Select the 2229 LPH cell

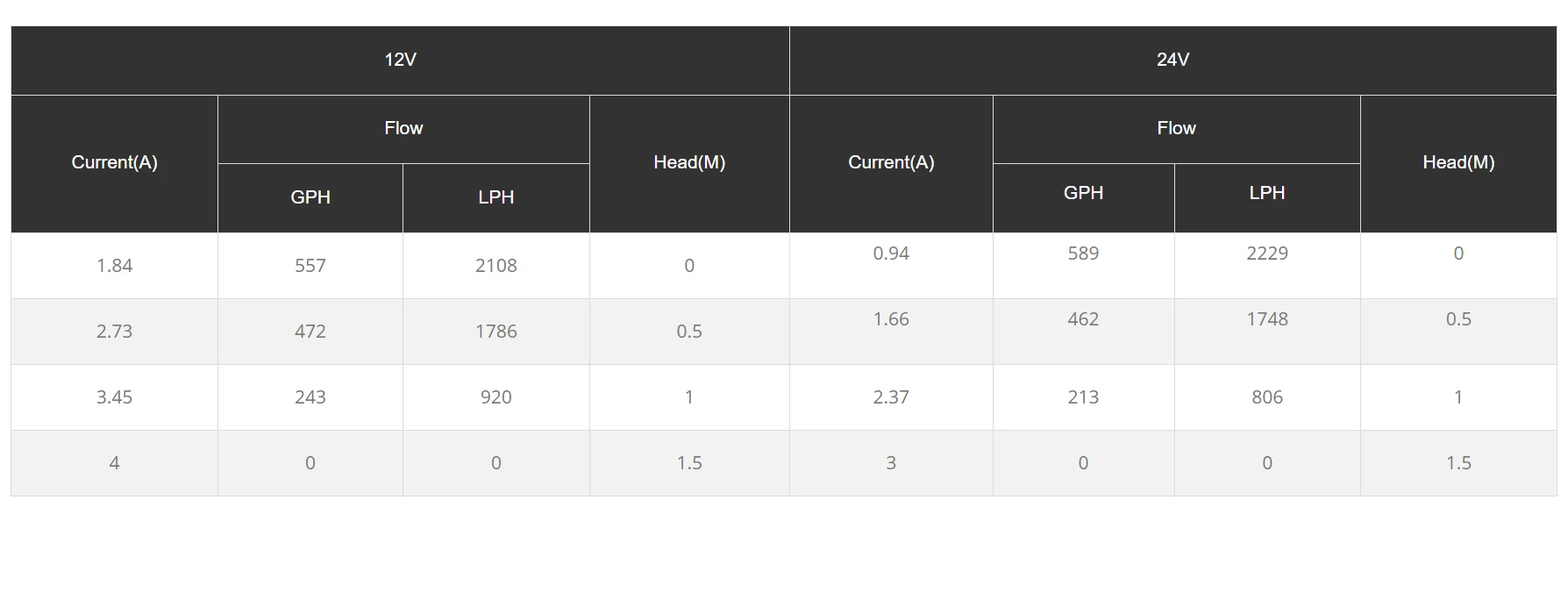(x=1266, y=254)
